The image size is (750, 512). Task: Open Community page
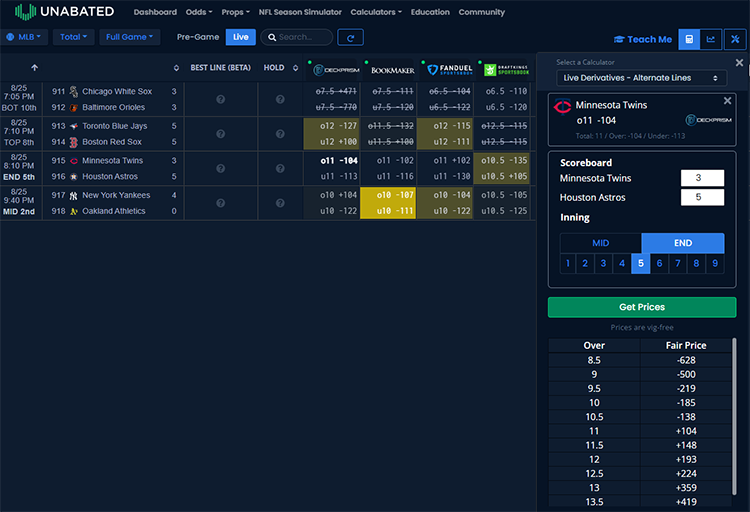(x=482, y=12)
